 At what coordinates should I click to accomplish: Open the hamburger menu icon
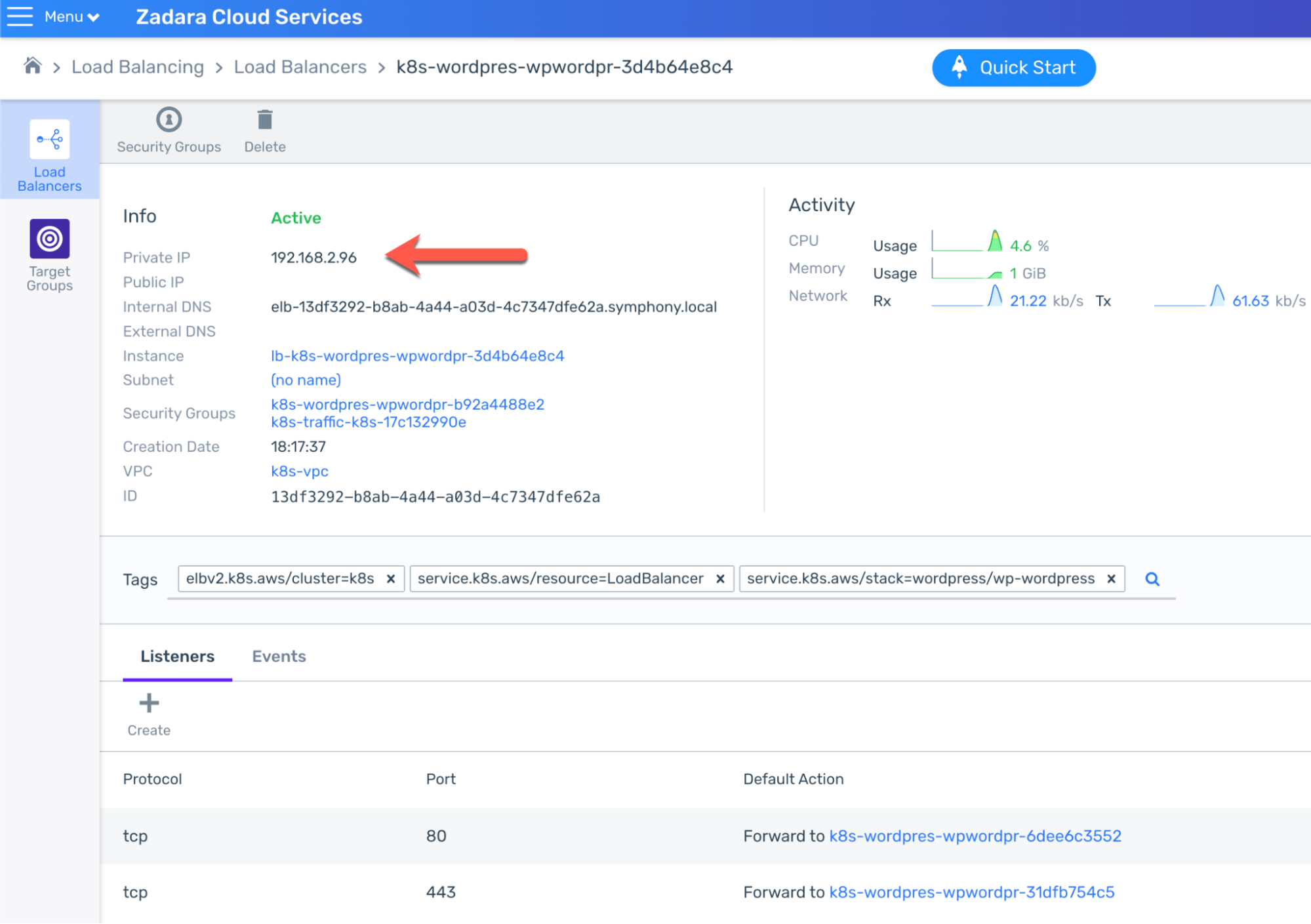(x=20, y=16)
